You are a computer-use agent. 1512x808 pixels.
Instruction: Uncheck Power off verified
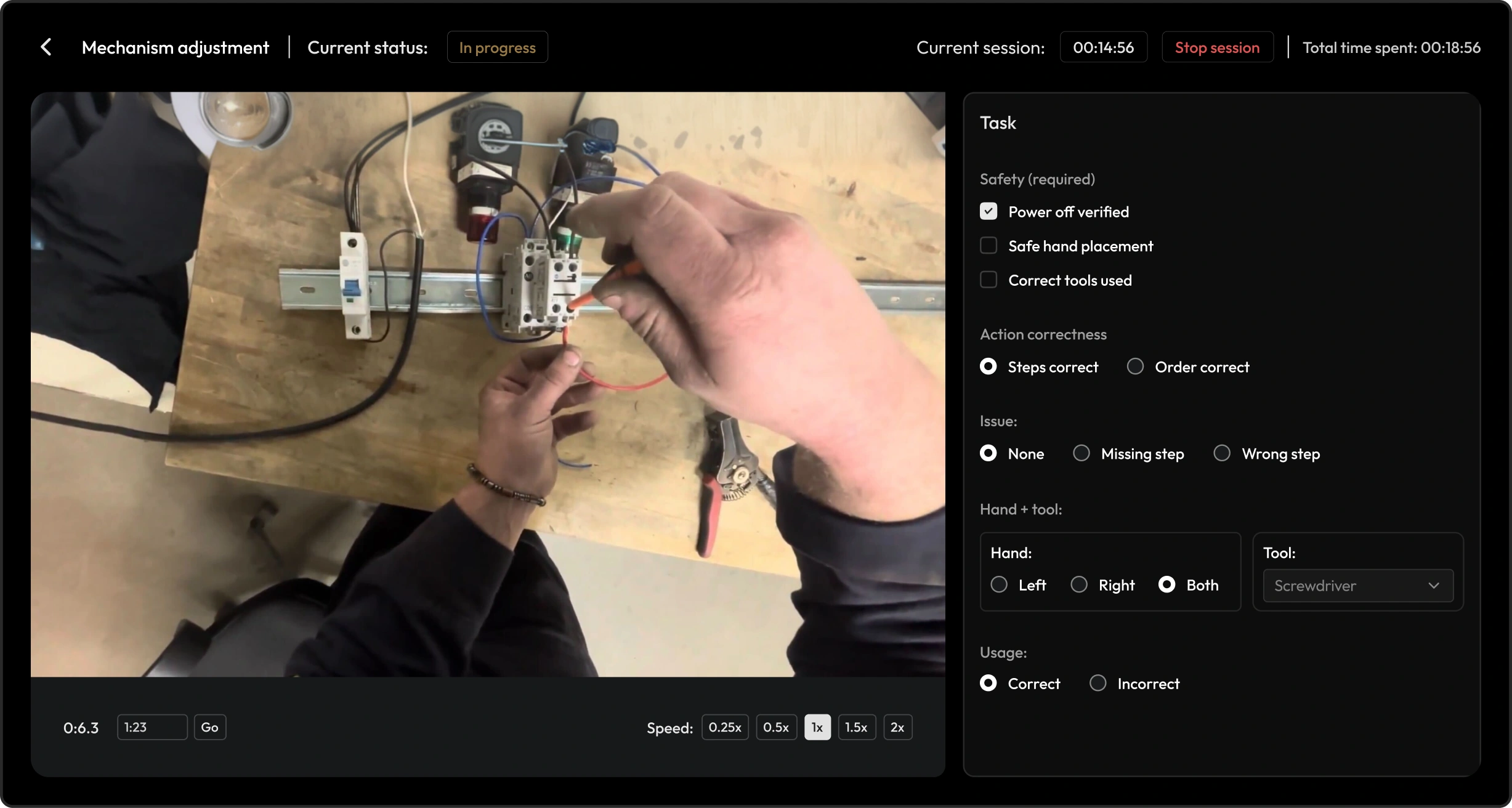988,211
